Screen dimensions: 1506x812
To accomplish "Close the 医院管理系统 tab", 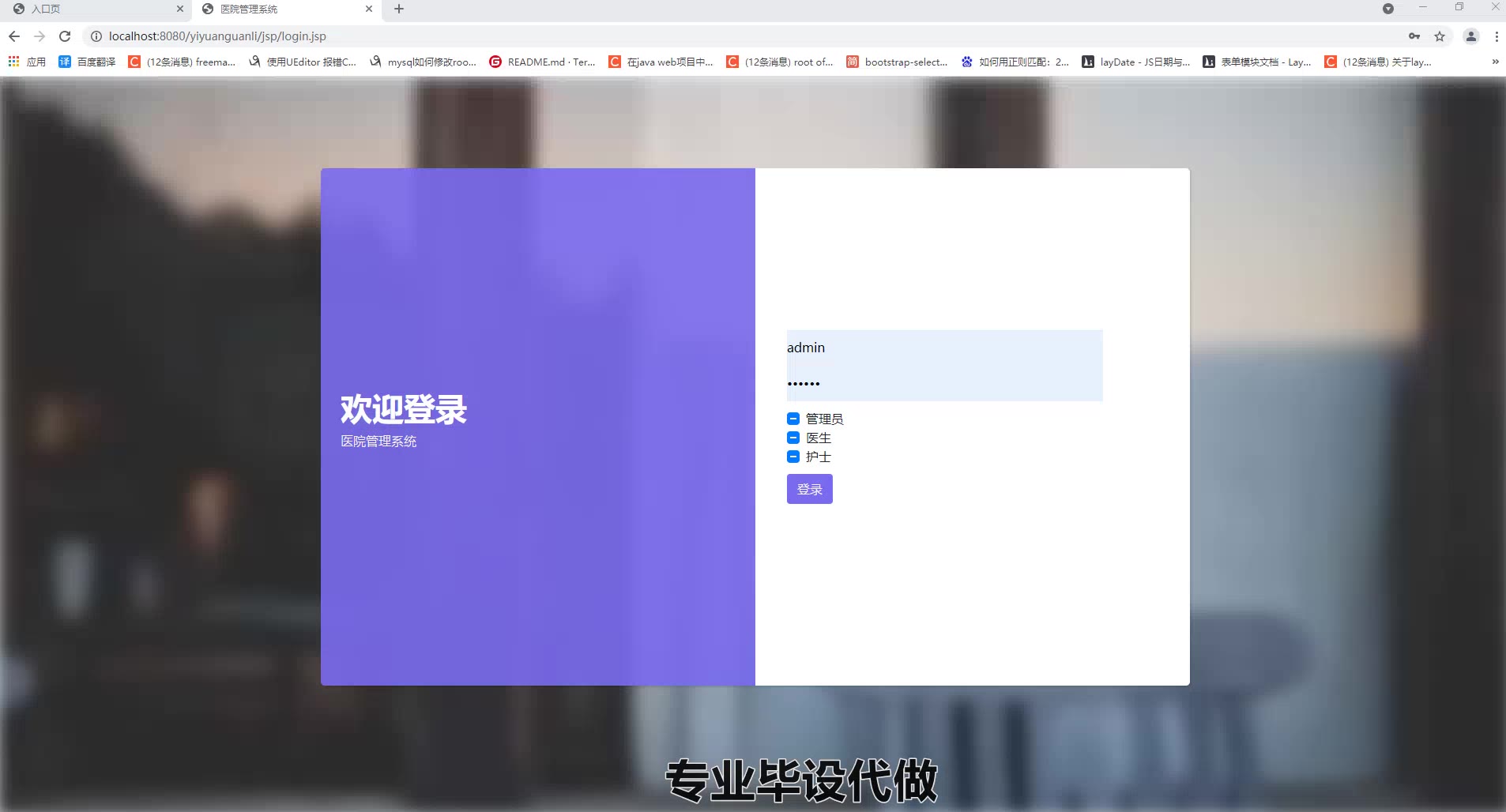I will [369, 9].
